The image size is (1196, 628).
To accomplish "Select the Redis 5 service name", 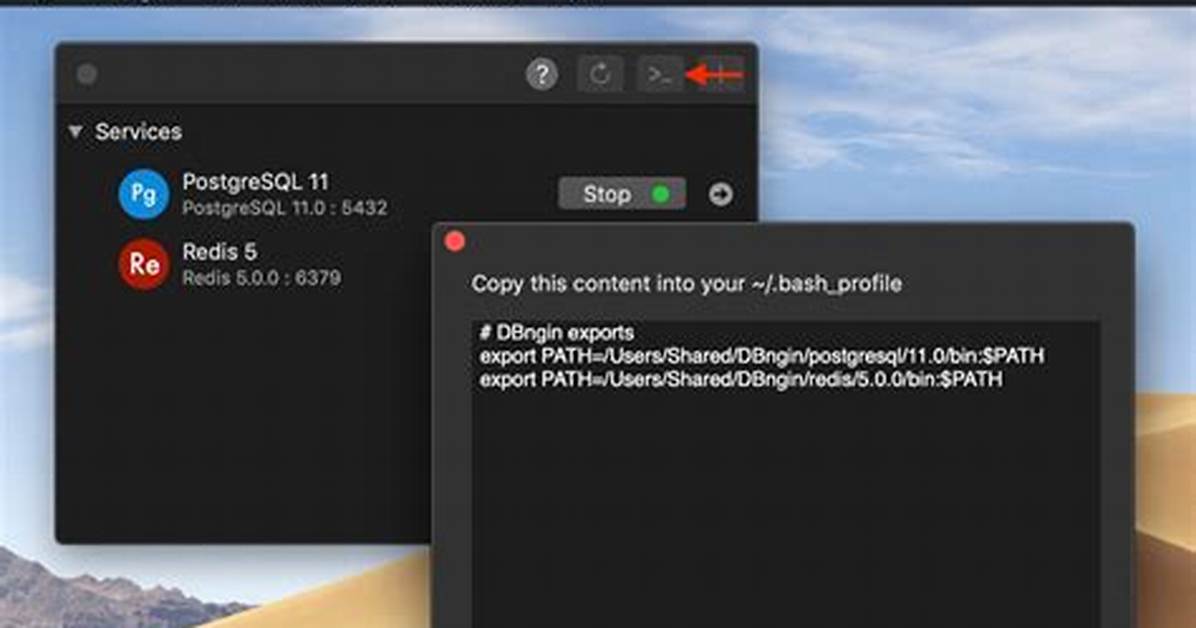I will (x=220, y=252).
